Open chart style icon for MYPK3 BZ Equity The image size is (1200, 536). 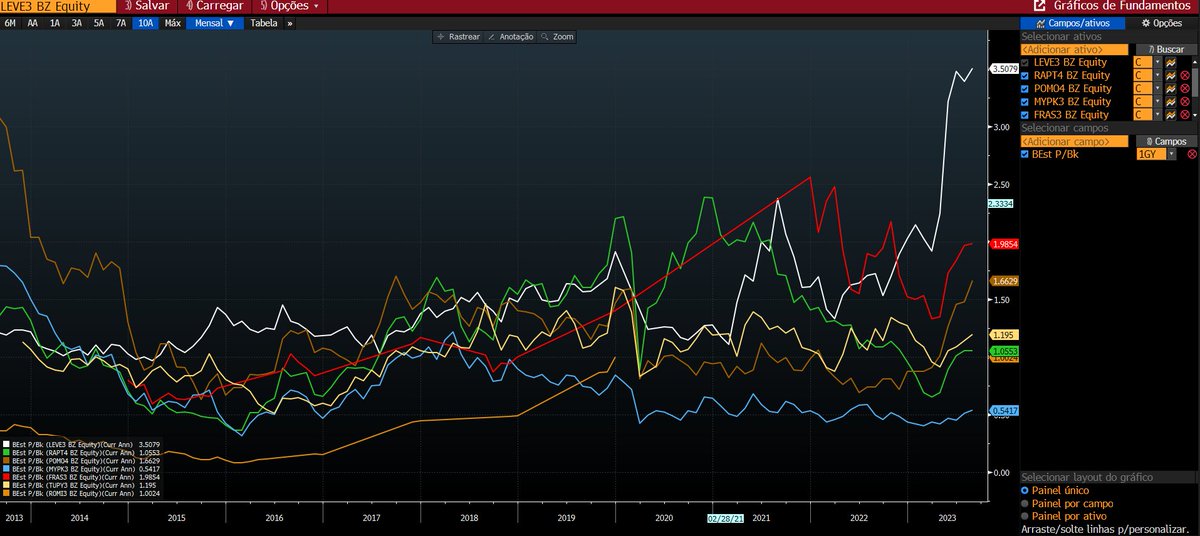1169,101
